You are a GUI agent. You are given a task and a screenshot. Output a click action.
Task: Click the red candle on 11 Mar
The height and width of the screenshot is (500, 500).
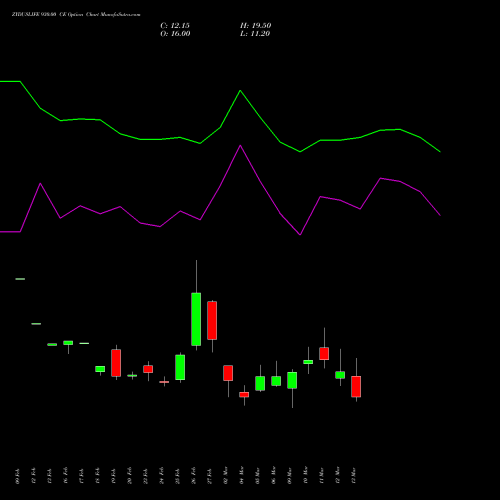point(324,353)
